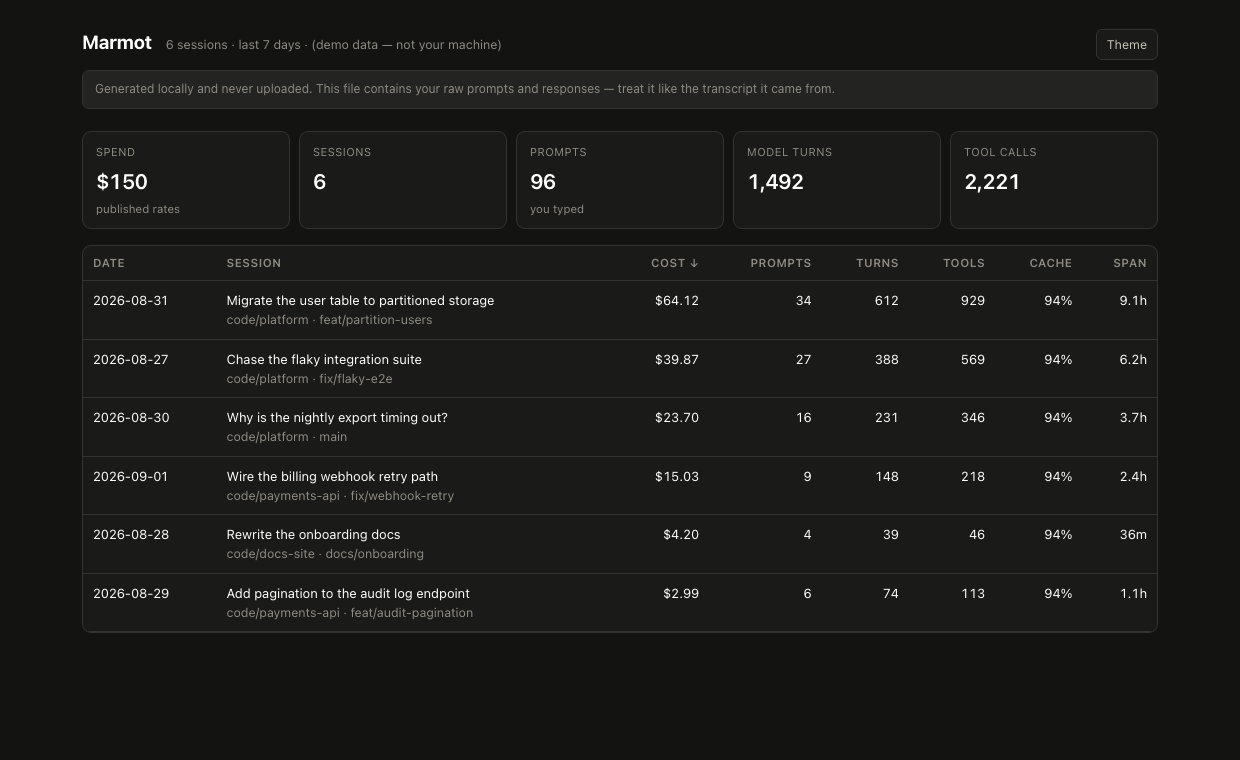1240x760 pixels.
Task: Click turns value 388
Action: 887,359
